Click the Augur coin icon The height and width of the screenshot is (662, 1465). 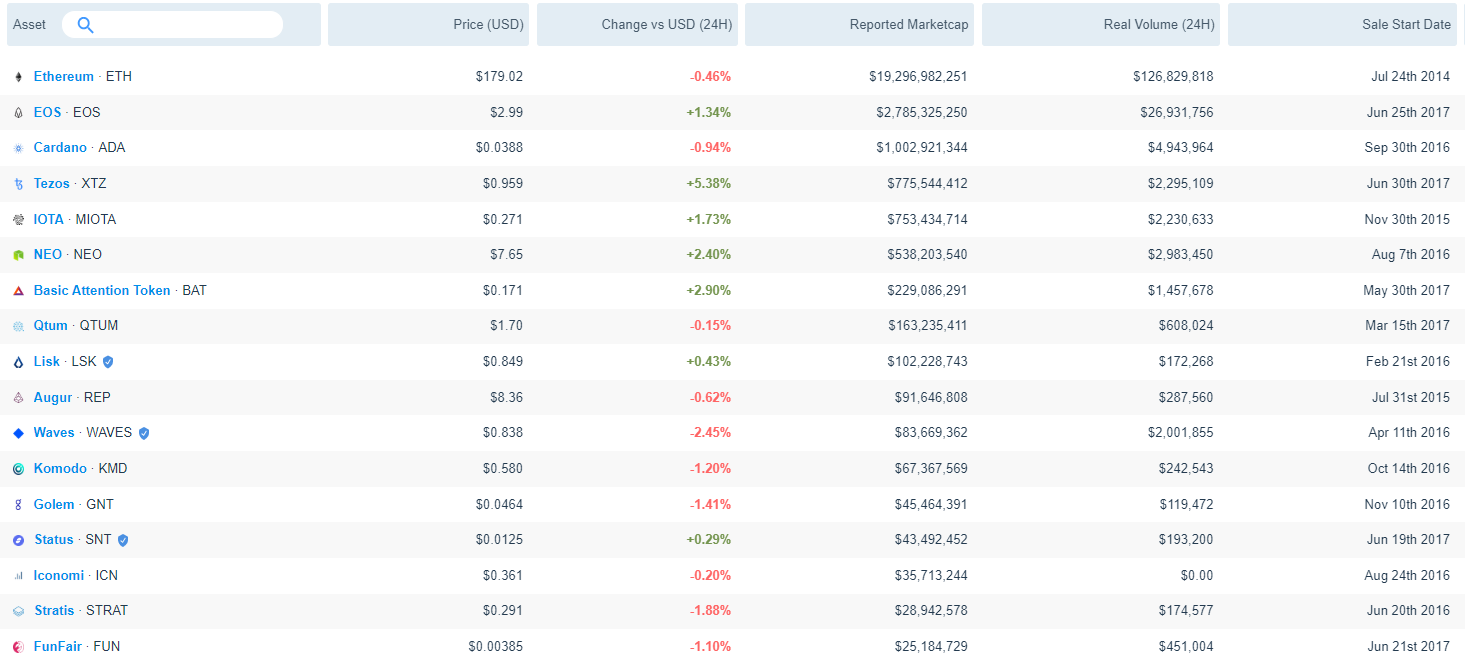click(18, 398)
